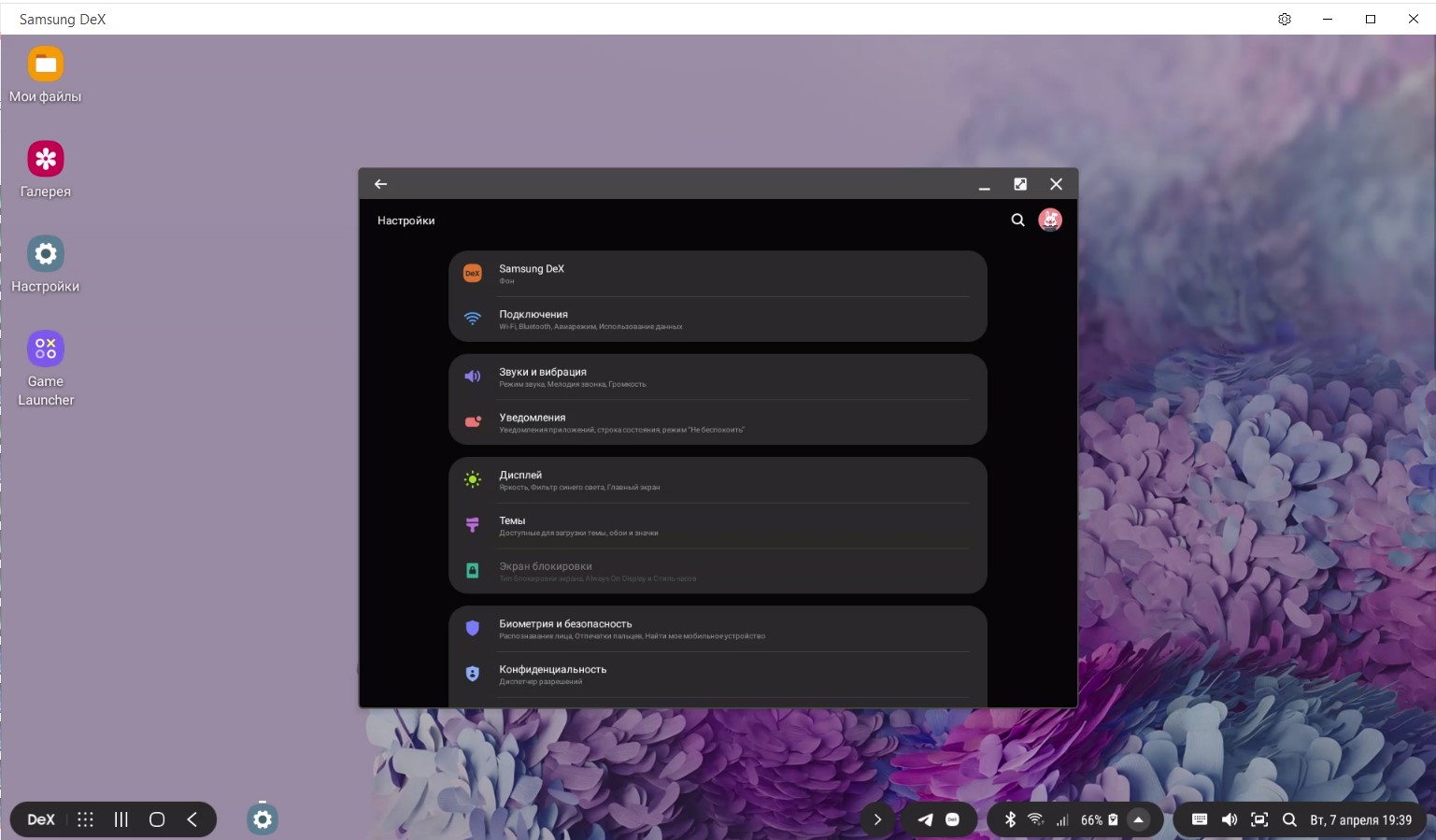Open the Дисплей settings section

(x=718, y=480)
